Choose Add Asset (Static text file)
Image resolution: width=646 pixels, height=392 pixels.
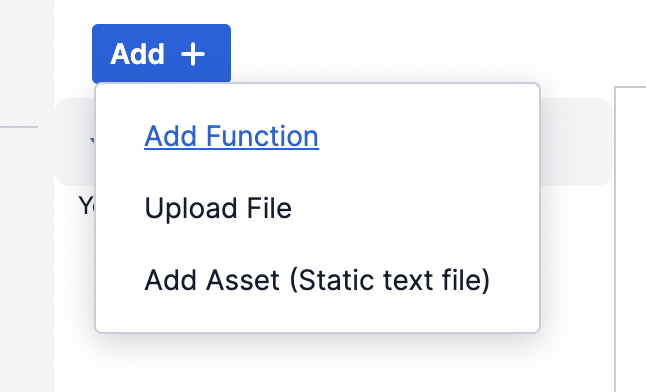(317, 280)
